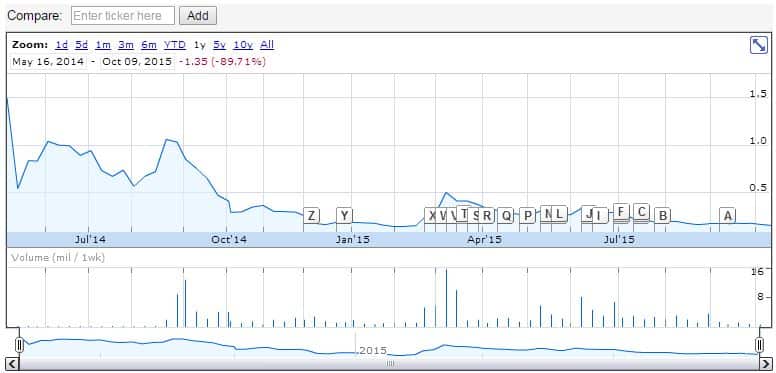The height and width of the screenshot is (373, 776).
Task: Click the Volume (mil / 1wk) label
Action: (58, 258)
